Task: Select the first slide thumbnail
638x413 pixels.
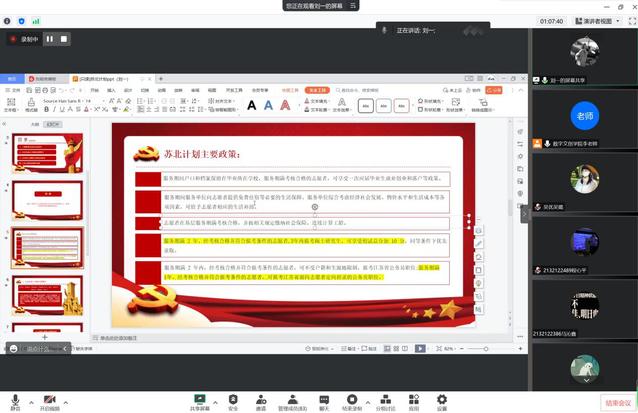Action: [x=47, y=152]
